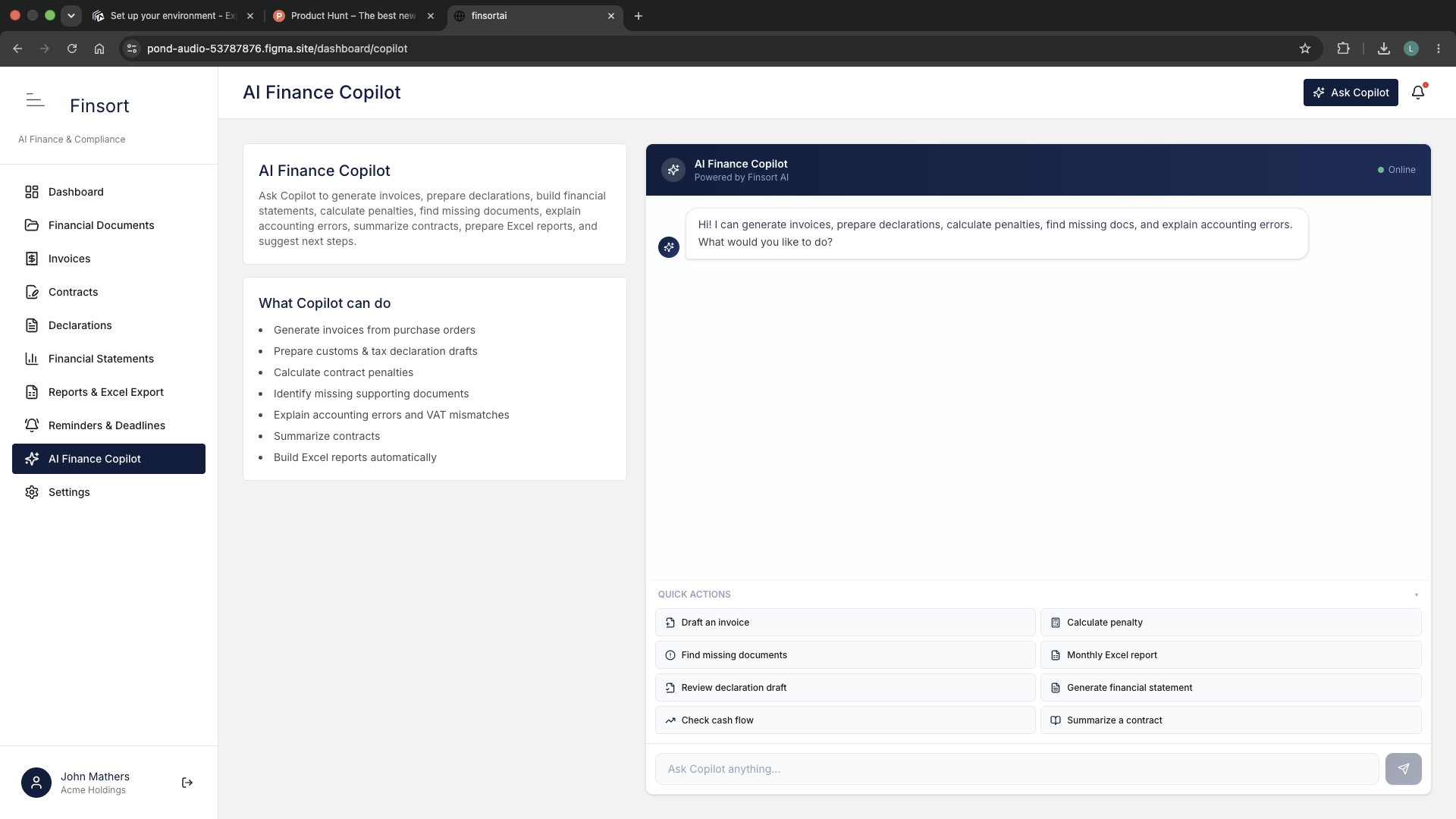Choose the Calculate penalty quick action
Screen dimensions: 1456x819
1231,623
